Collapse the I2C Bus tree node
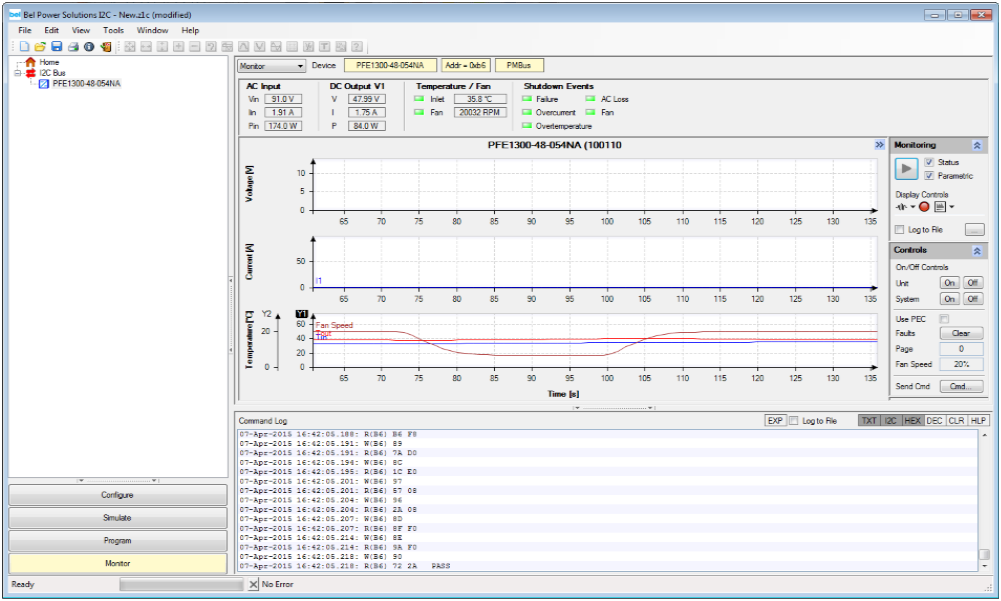The height and width of the screenshot is (601, 1001). click(x=18, y=73)
